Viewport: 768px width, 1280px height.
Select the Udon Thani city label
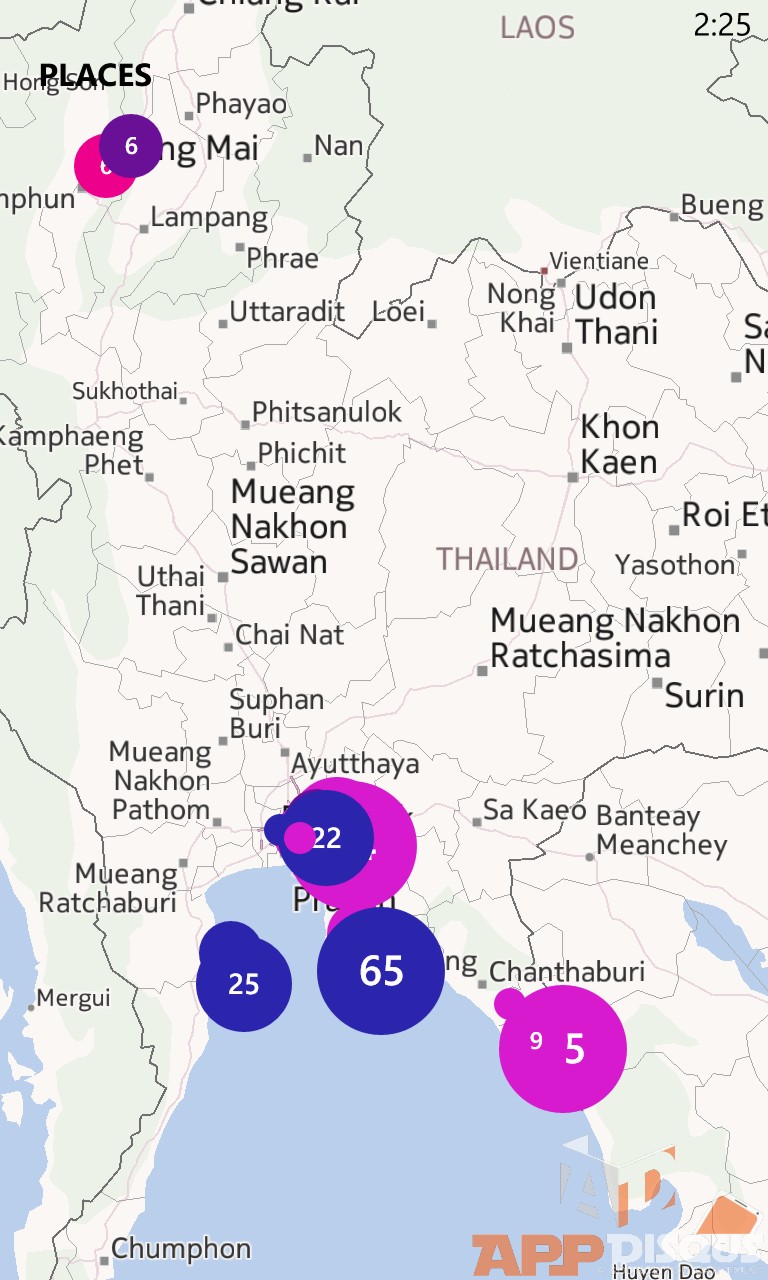point(616,315)
